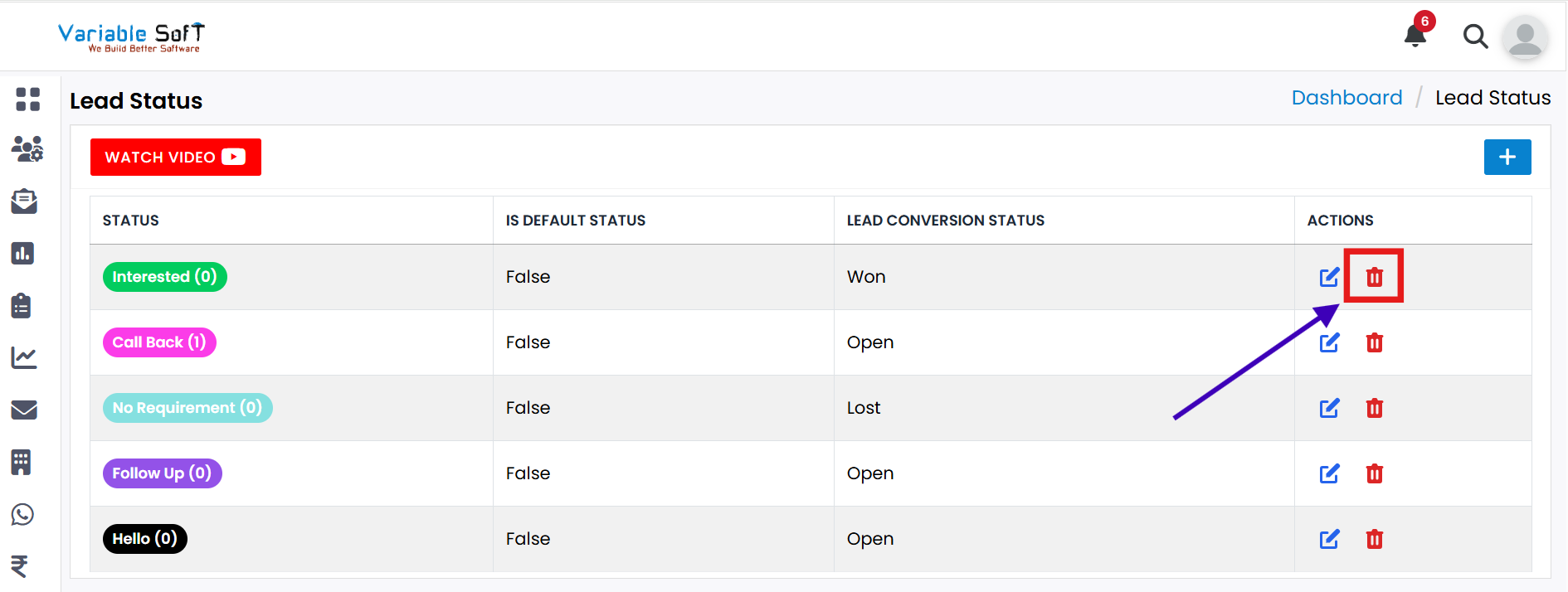Image resolution: width=1568 pixels, height=592 pixels.
Task: Open the WhatsApp sidebar icon
Action: [23, 515]
